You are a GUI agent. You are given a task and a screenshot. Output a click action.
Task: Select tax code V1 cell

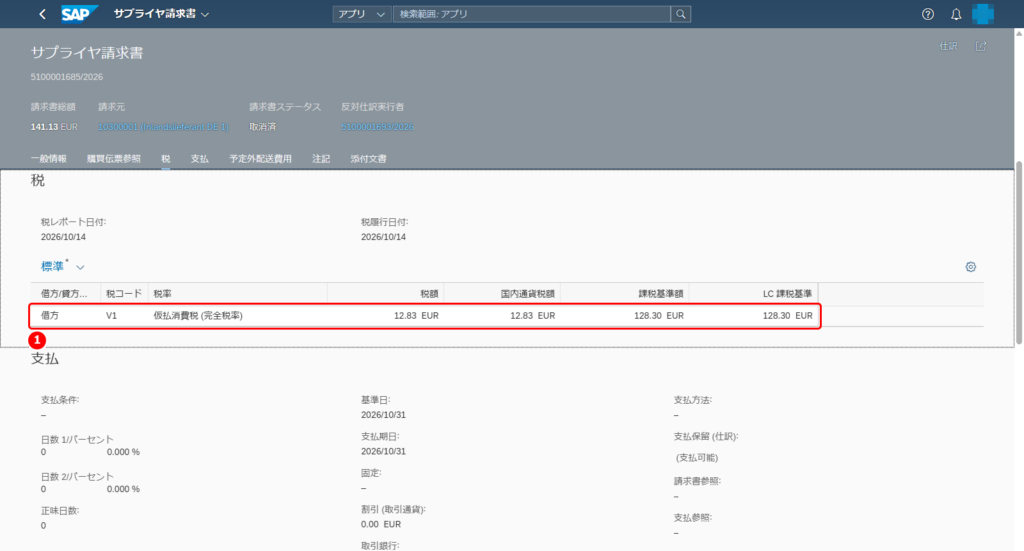[x=112, y=315]
